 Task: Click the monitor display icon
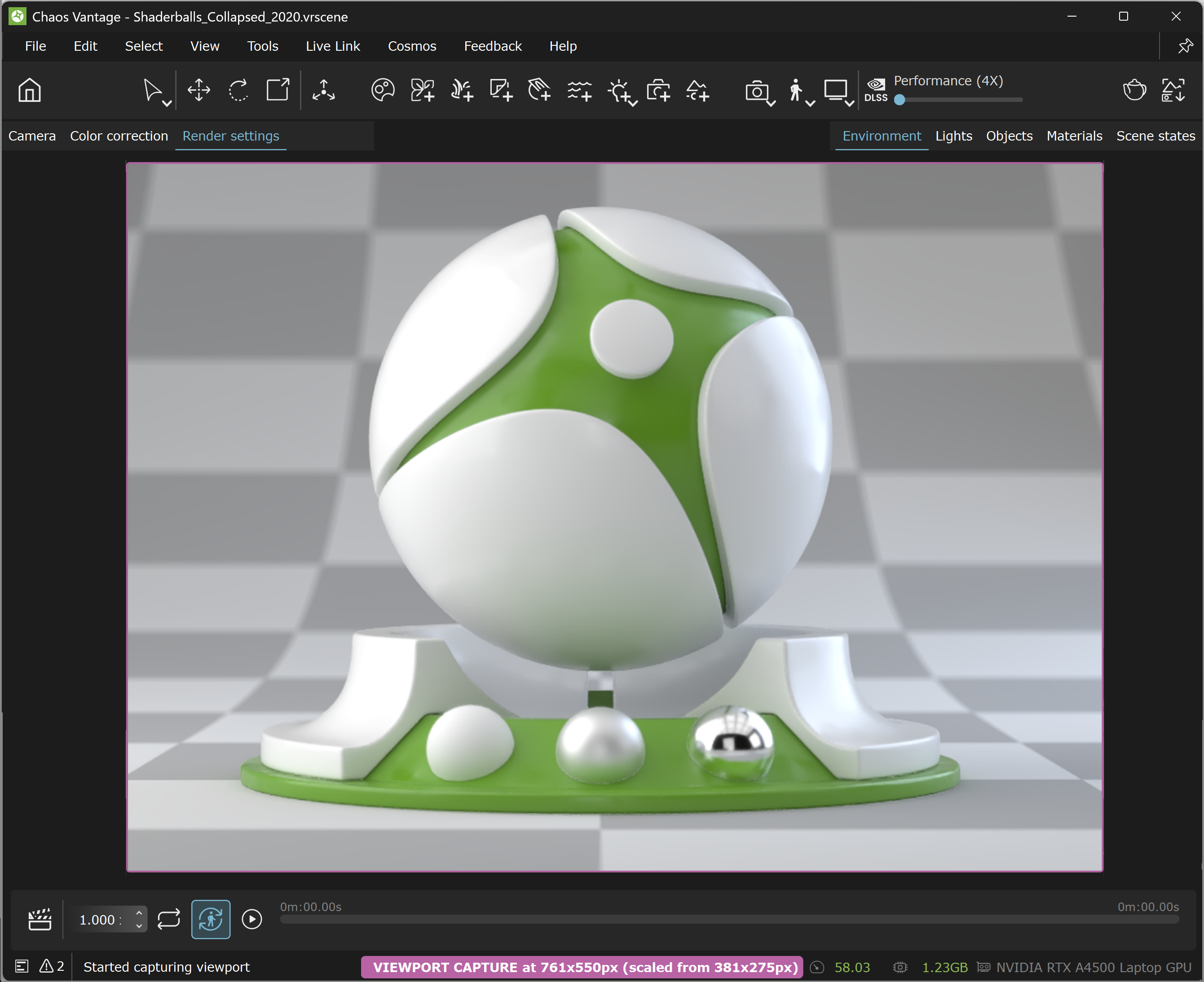tap(835, 90)
